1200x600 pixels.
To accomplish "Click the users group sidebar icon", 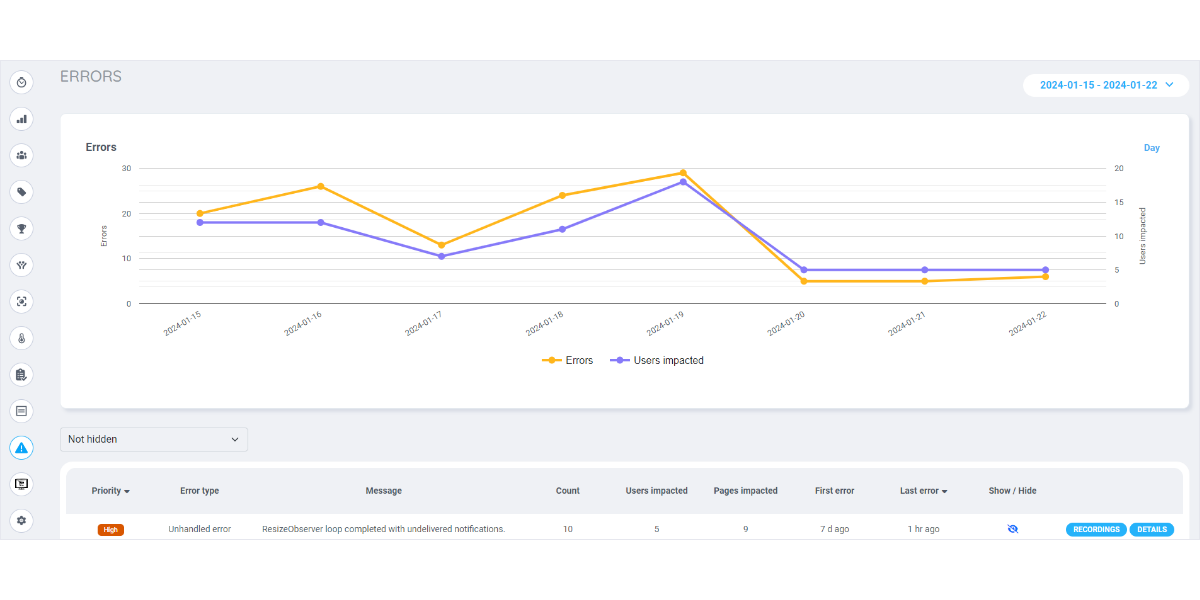I will click(21, 155).
